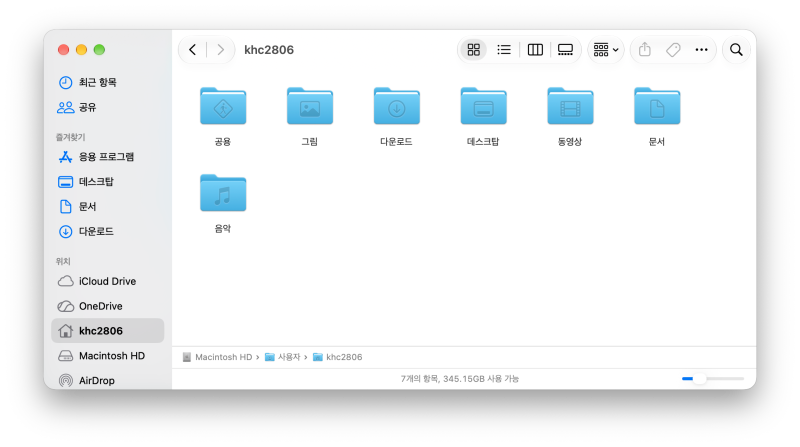Click the 공용 folder name label

click(223, 142)
